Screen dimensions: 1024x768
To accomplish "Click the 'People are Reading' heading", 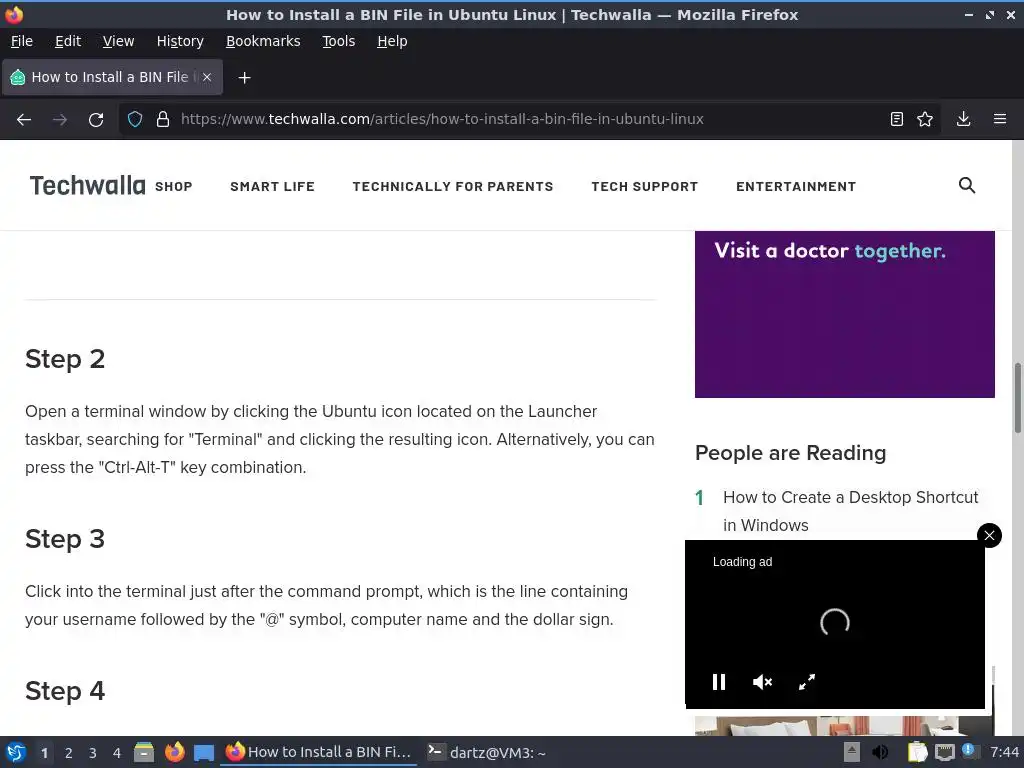I will [x=790, y=453].
